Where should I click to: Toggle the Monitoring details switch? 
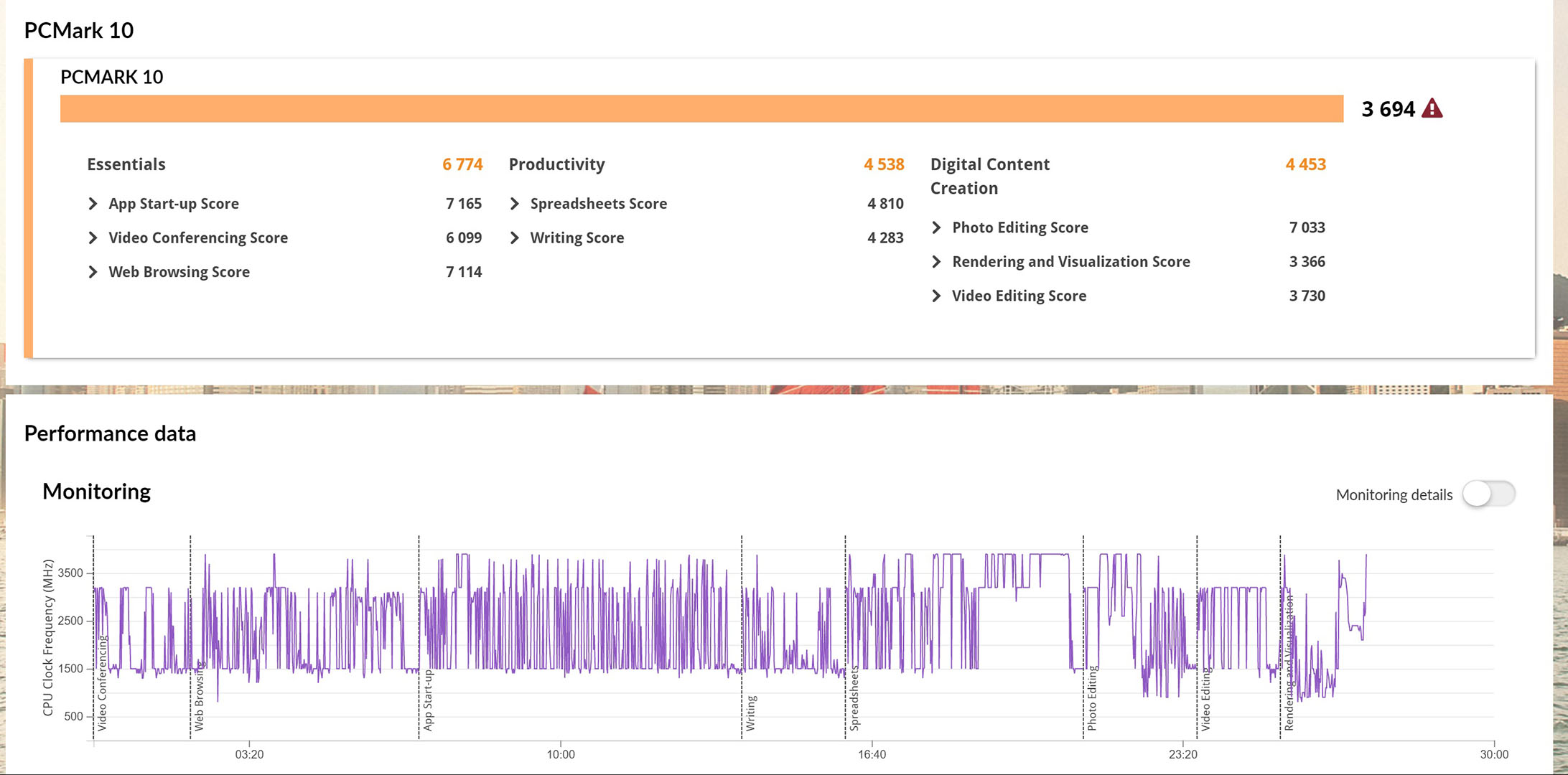(x=1489, y=494)
